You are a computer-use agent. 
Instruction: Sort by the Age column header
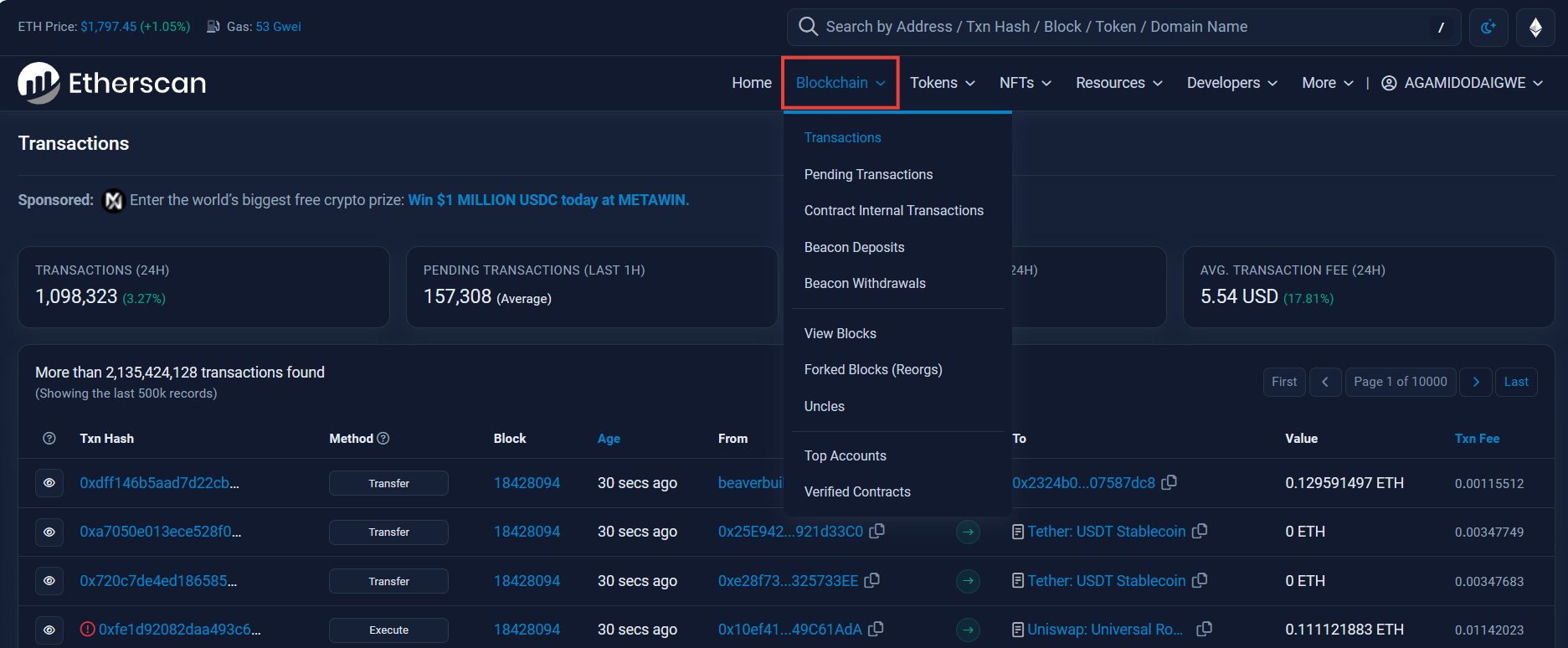[609, 439]
